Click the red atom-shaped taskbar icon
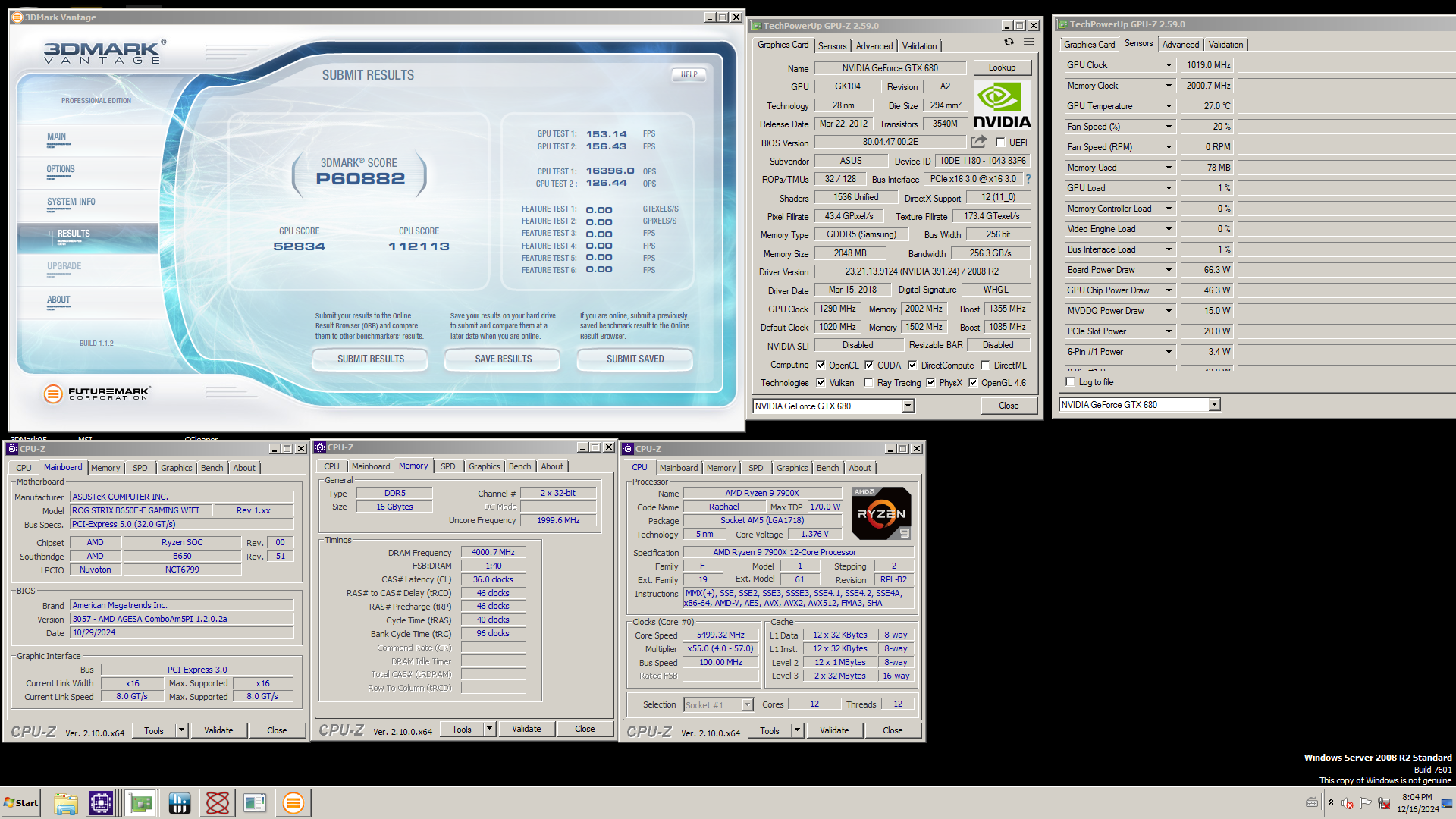The image size is (1456, 819). 218,803
